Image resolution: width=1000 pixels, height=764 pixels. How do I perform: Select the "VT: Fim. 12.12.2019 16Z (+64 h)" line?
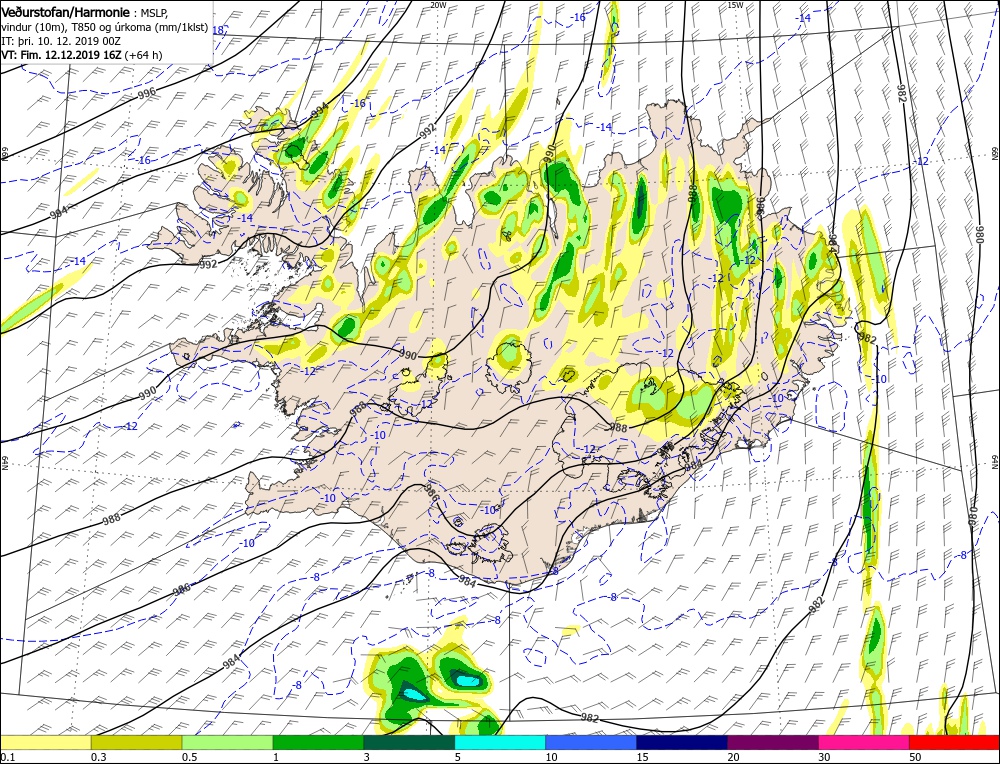[x=82, y=55]
